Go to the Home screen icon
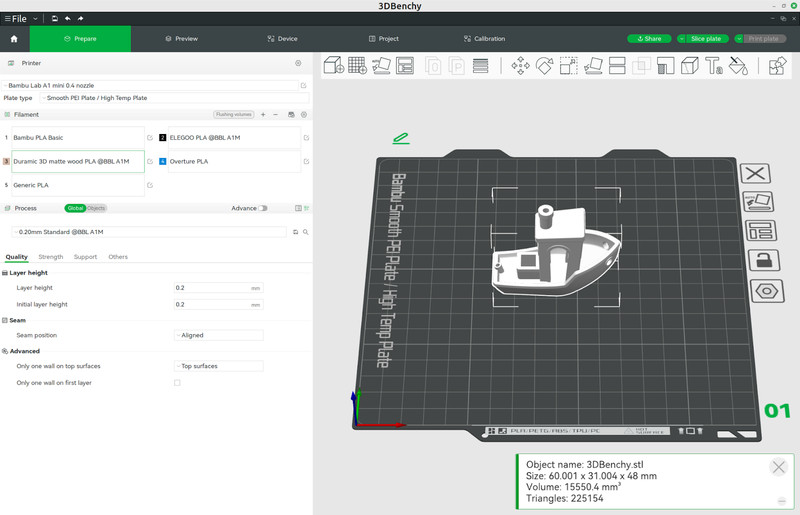The image size is (800, 515). click(14, 39)
